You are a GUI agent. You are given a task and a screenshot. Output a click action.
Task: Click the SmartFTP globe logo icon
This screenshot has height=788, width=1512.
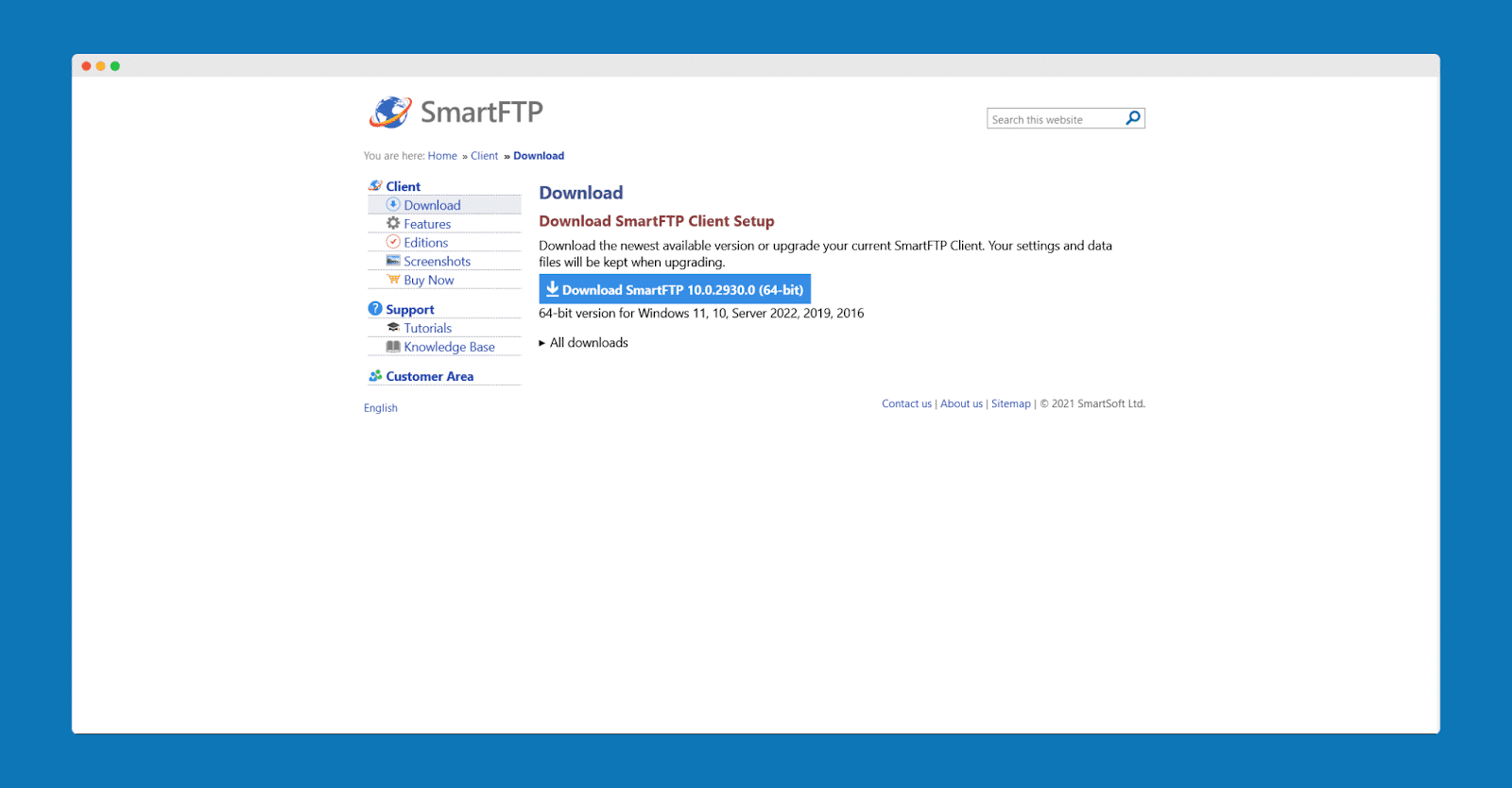pos(390,111)
